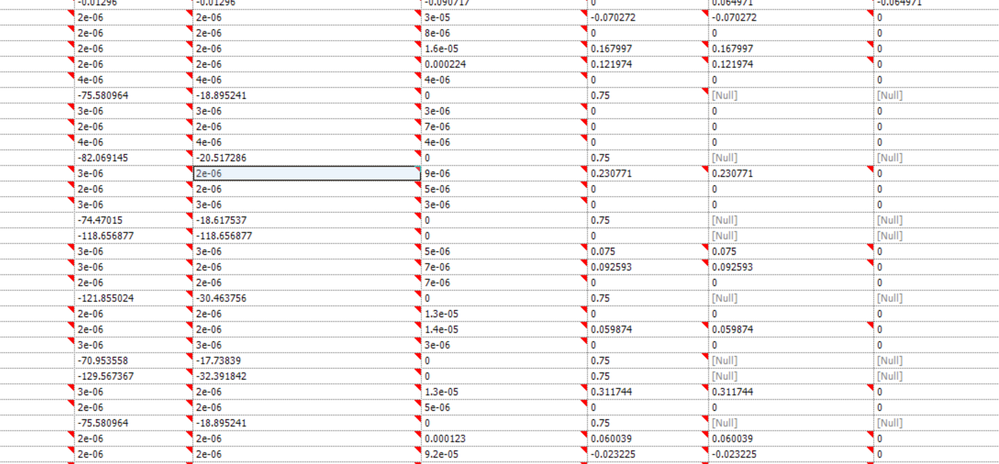The width and height of the screenshot is (999, 464).
Task: Select the -17.73839 cell
Action: tap(306, 360)
